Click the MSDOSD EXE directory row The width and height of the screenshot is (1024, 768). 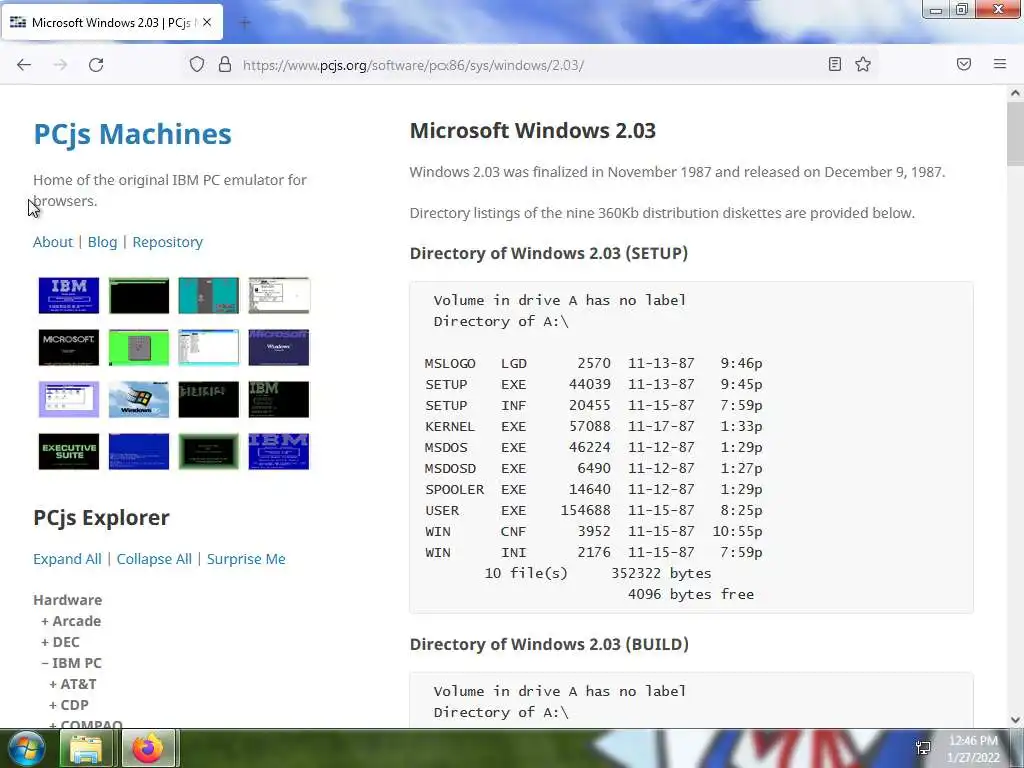click(x=594, y=468)
